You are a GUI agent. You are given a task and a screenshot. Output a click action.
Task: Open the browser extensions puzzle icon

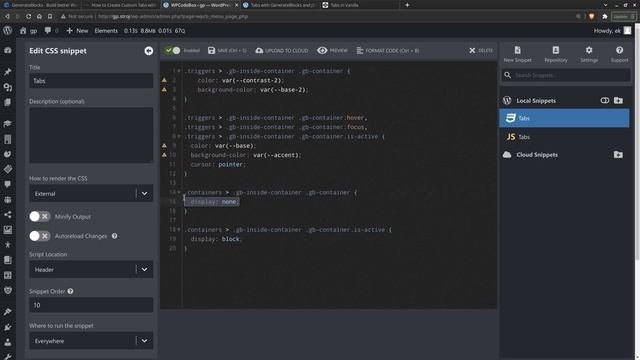click(x=604, y=16)
